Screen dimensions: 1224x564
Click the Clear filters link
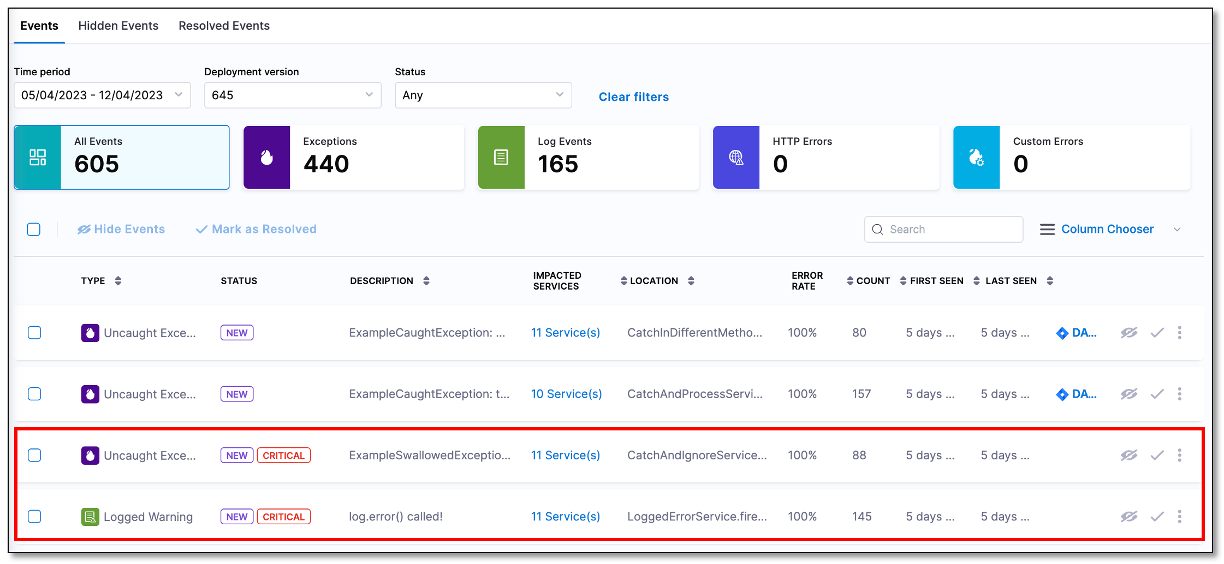tap(633, 97)
